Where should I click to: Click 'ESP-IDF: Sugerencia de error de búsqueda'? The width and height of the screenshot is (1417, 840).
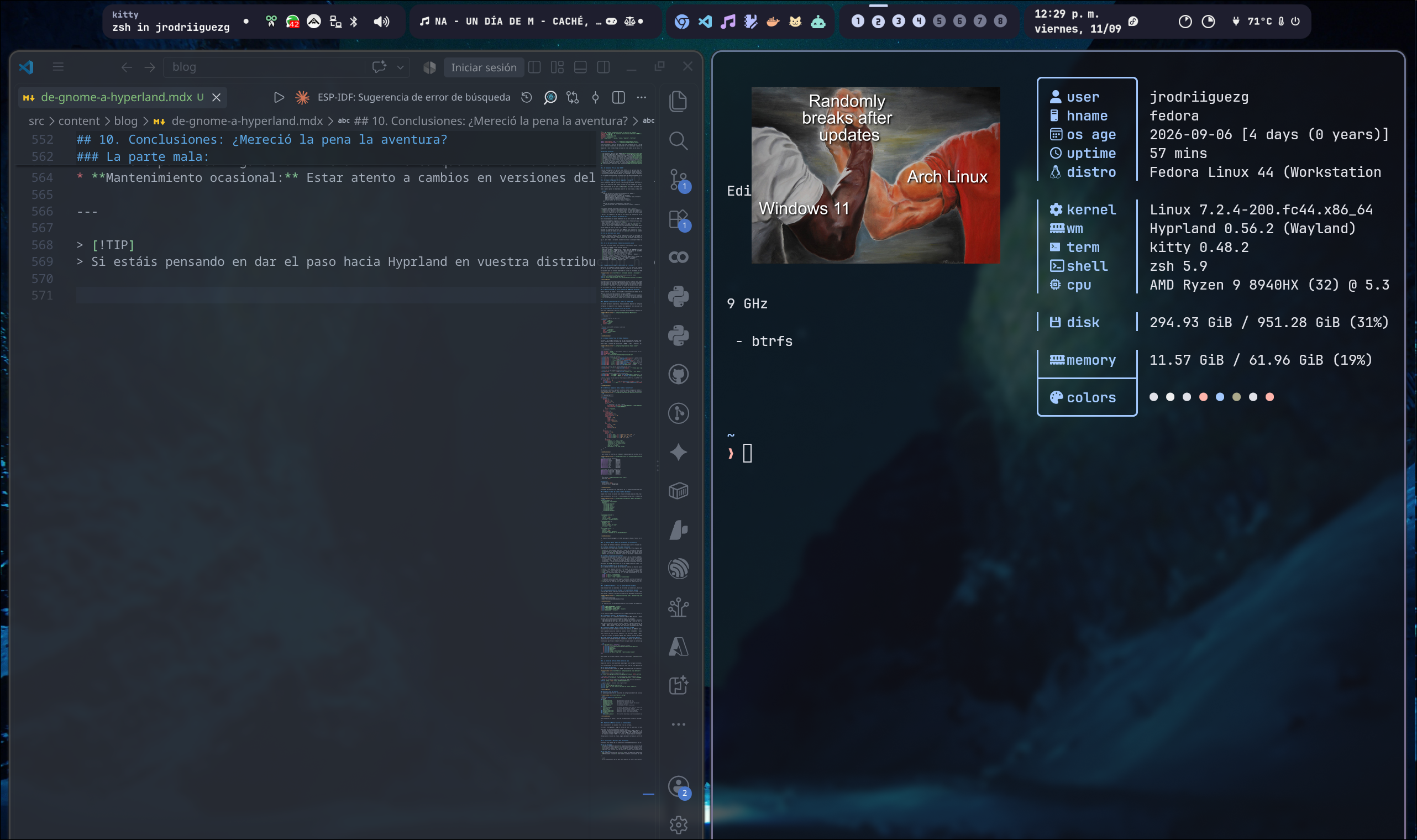414,97
